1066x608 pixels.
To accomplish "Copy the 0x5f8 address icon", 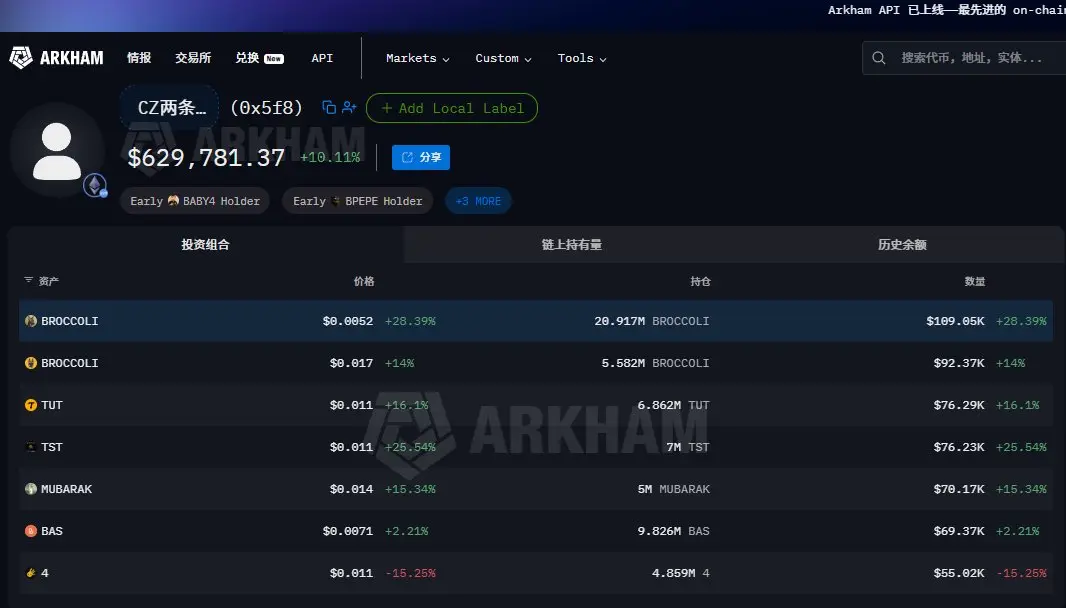I will pos(329,107).
